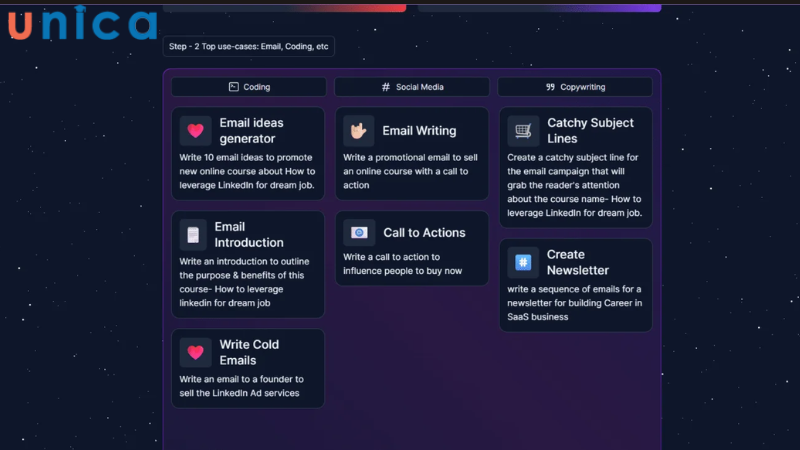Open the Catchy Subject Lines title

[x=590, y=131]
